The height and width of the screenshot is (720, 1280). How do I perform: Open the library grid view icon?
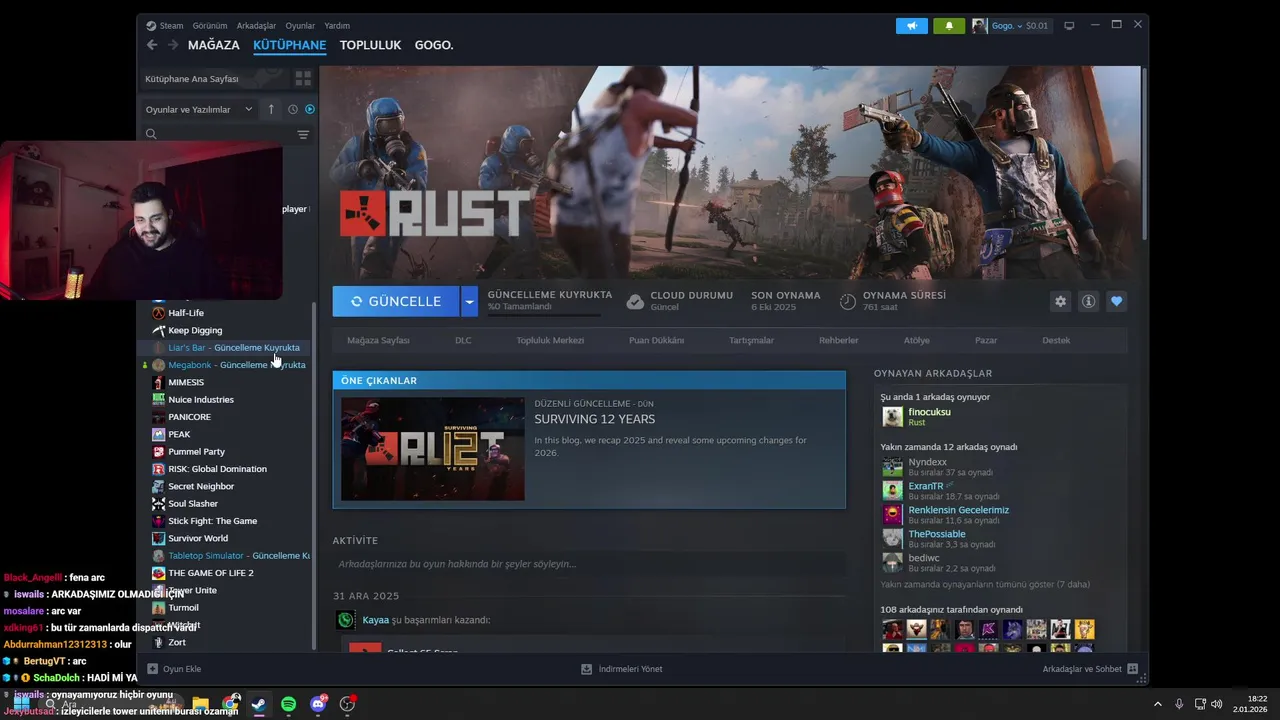pos(303,78)
